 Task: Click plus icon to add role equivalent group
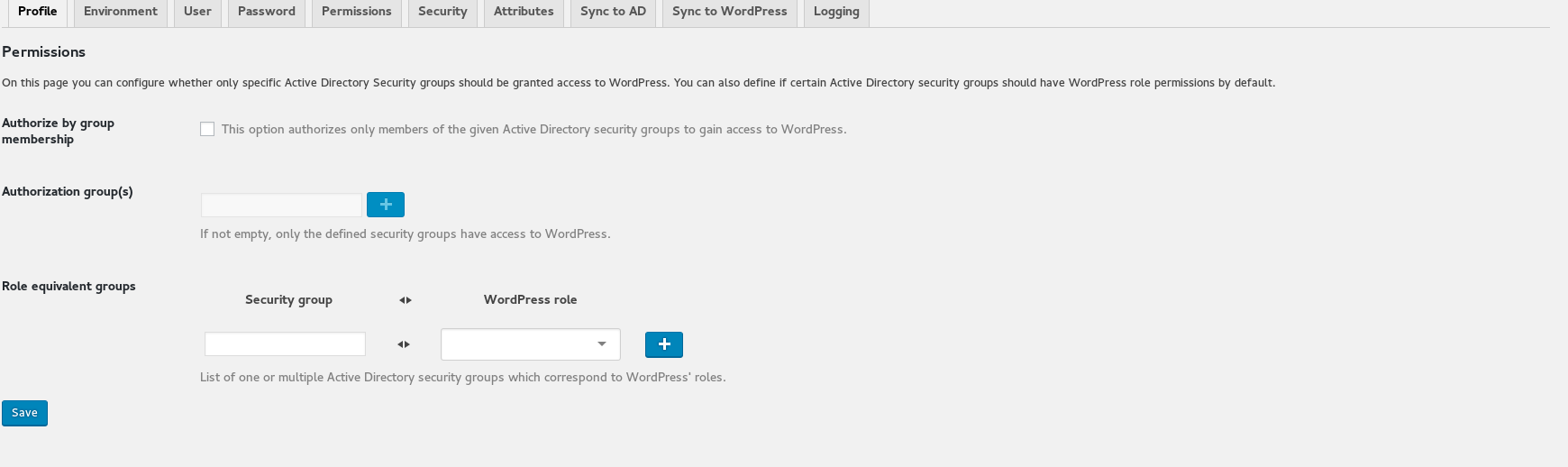point(664,344)
